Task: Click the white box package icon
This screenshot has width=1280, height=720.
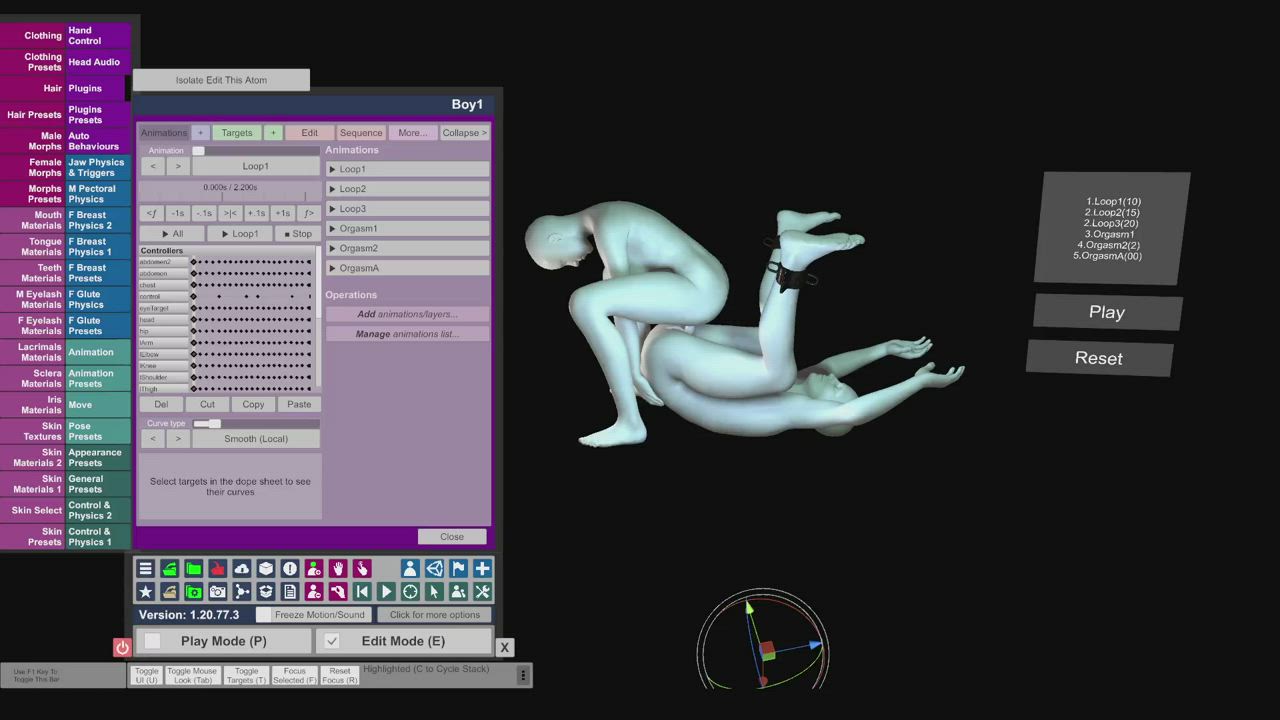Action: 265,568
